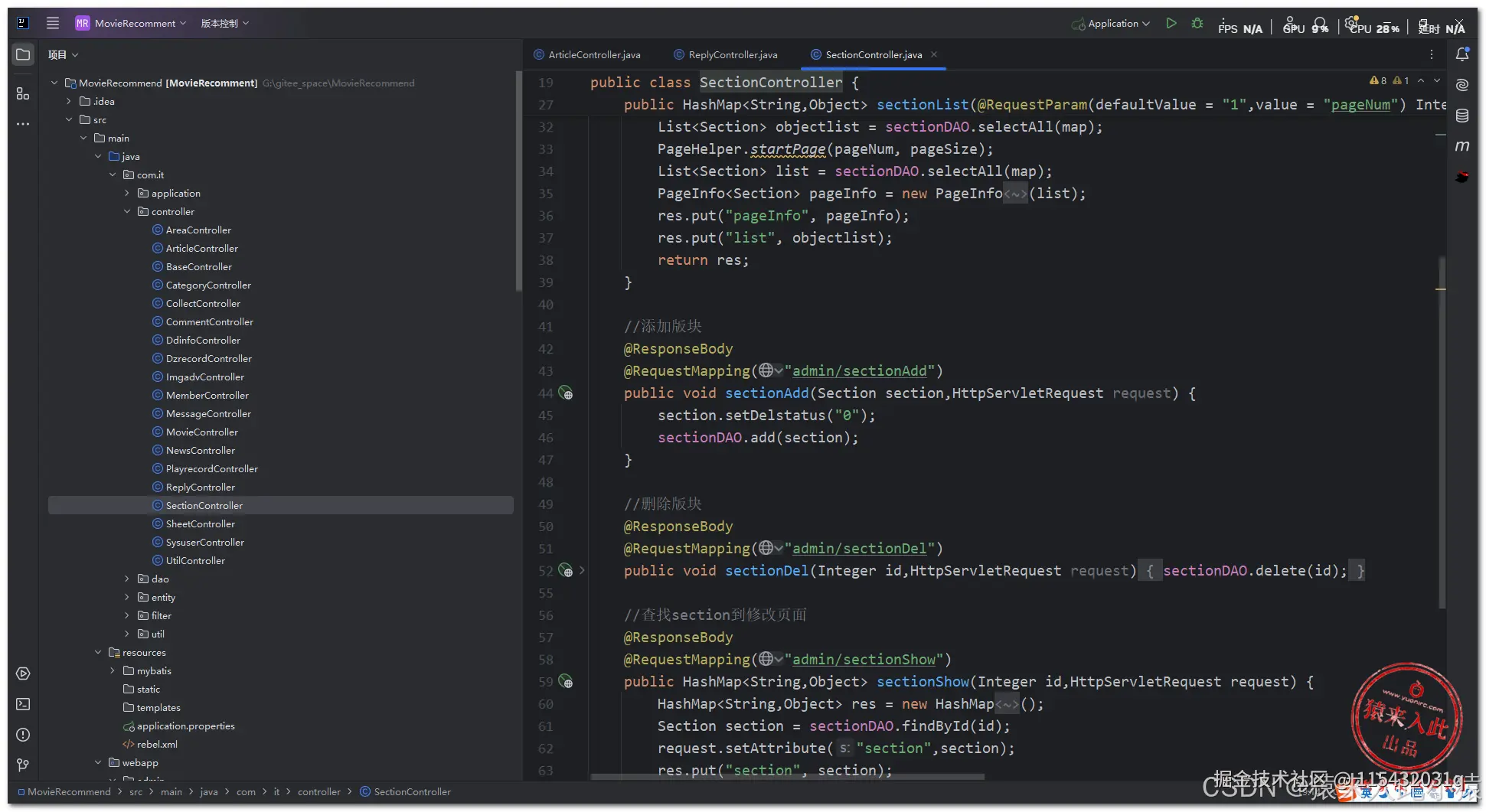The height and width of the screenshot is (812, 1486).
Task: Jump to previous highlighted problem arrow
Action: (x=1421, y=80)
